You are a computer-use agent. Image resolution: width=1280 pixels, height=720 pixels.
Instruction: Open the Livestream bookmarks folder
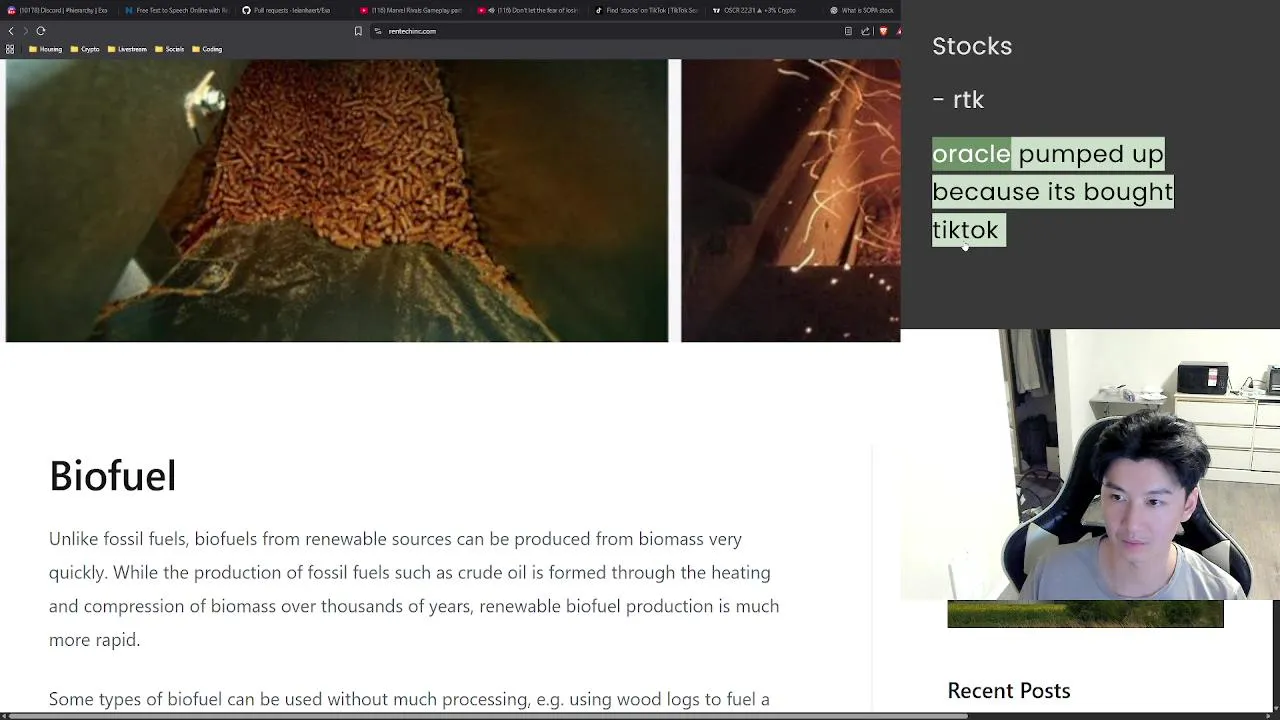(127, 49)
